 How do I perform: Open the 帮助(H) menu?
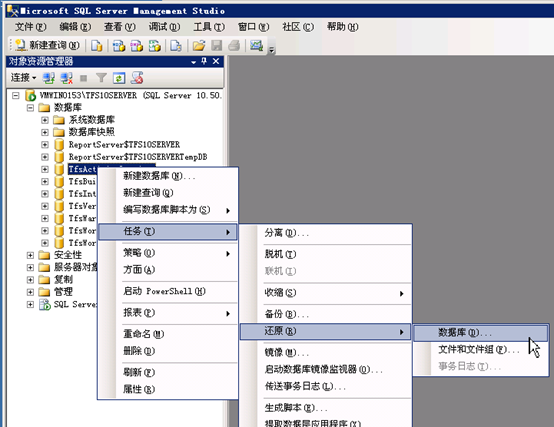(342, 26)
